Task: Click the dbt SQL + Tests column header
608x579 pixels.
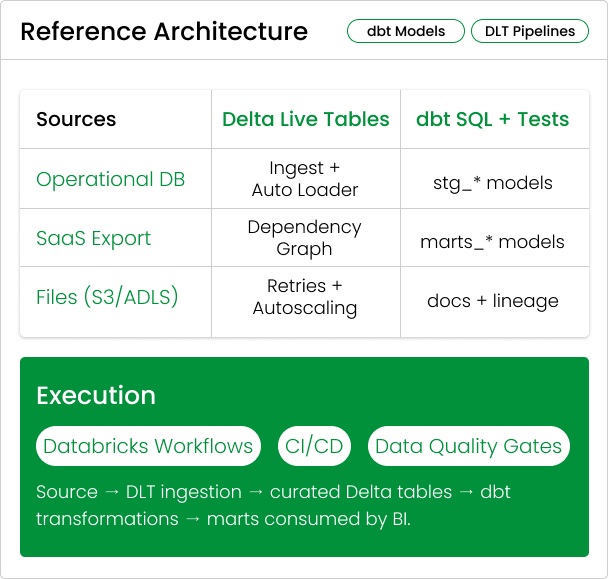Action: [x=492, y=119]
